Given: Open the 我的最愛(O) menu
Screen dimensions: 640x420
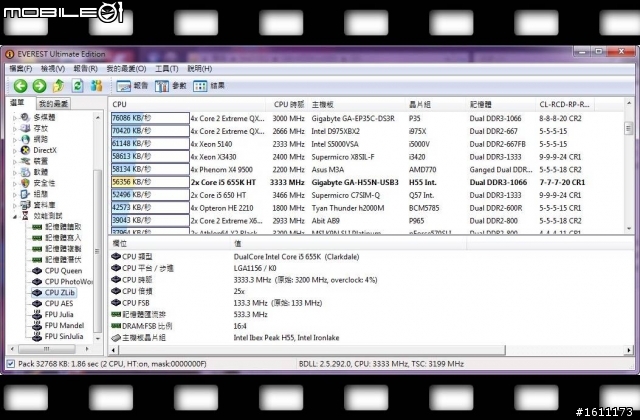Looking at the screenshot, I should click(x=126, y=69).
